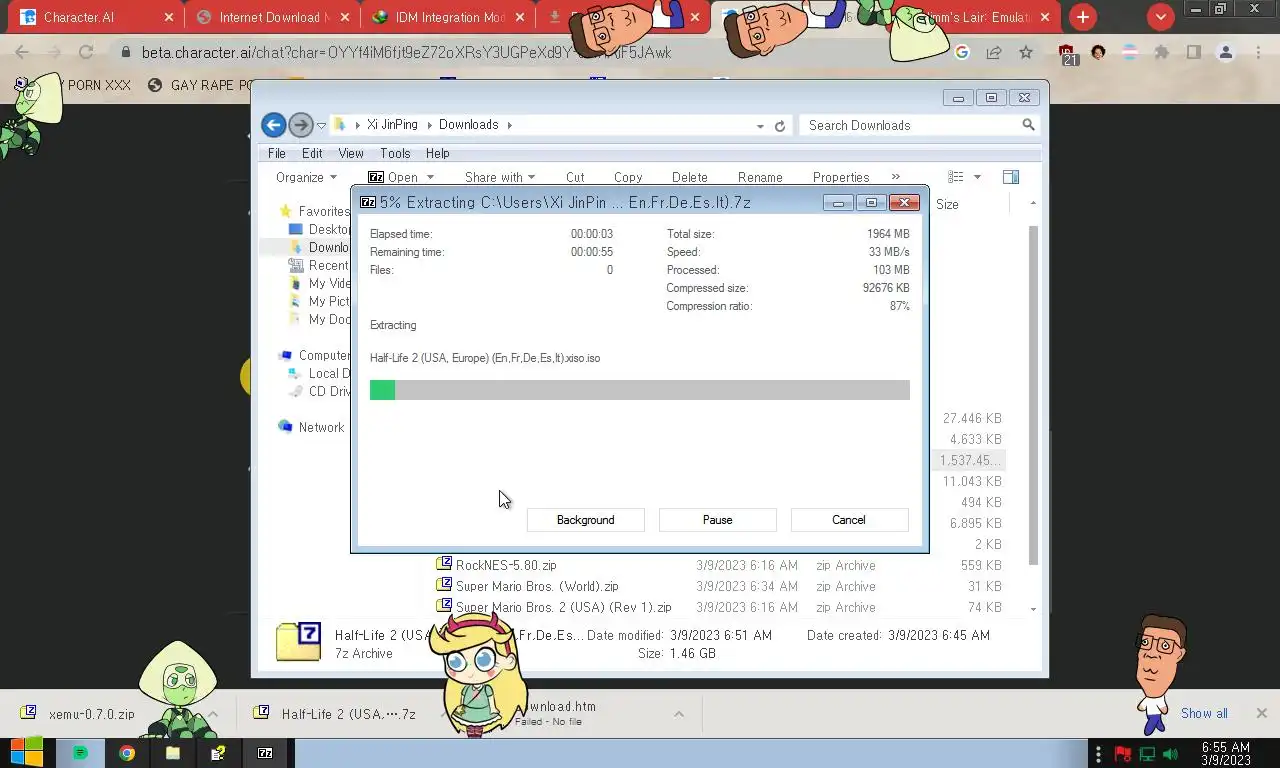Viewport: 1280px width, 768px height.
Task: Select Computer in the navigation pane
Action: [x=324, y=355]
